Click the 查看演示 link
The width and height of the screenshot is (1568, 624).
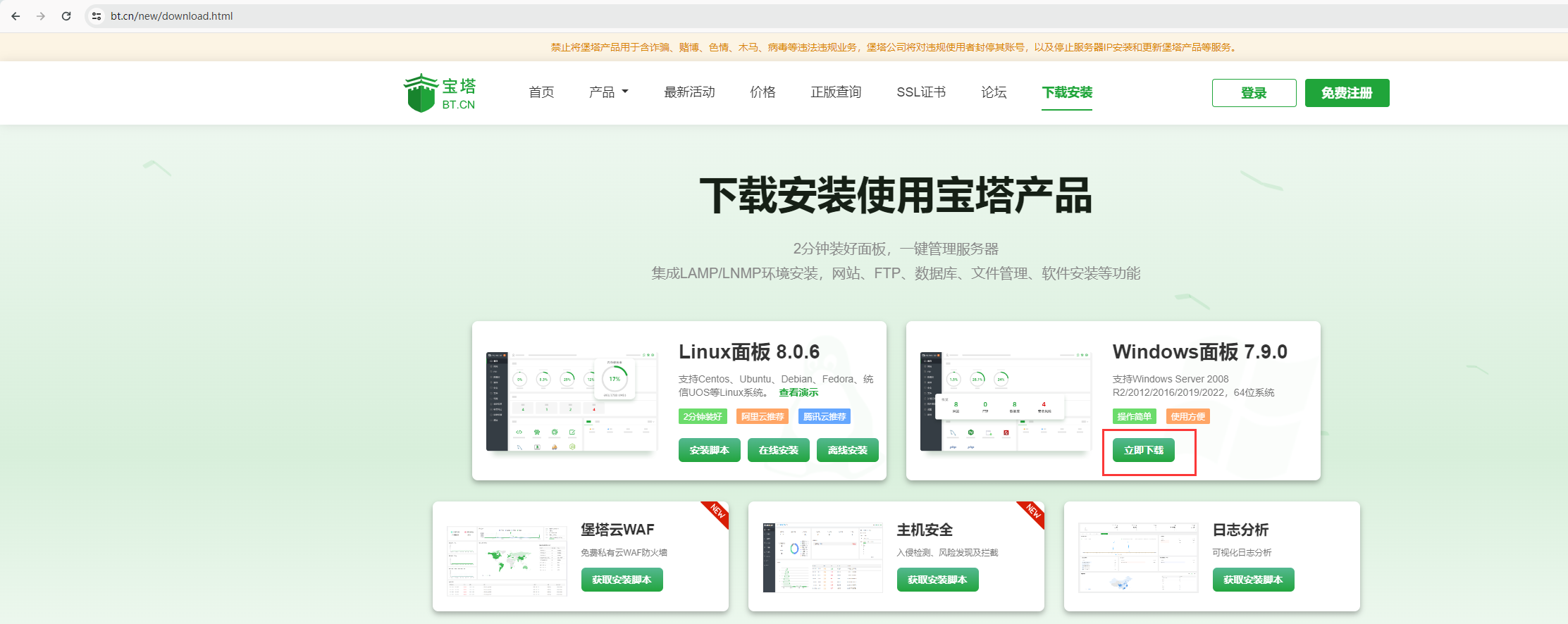pos(798,392)
